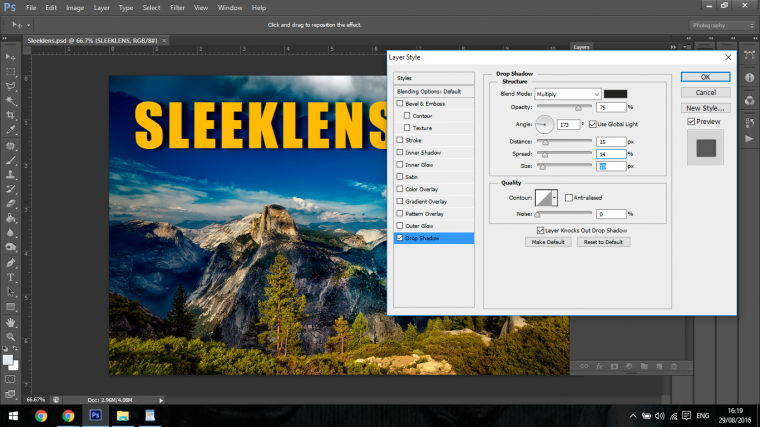Toggle Layer Knocks Out Drop Shadow
The image size is (760, 427).
pos(540,230)
